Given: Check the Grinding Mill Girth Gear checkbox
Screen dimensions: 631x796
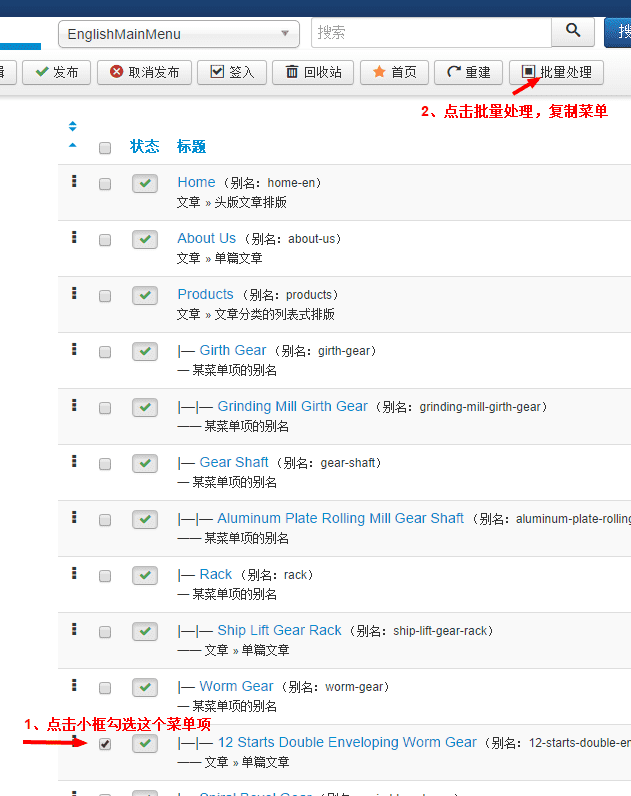Looking at the screenshot, I should pos(105,408).
